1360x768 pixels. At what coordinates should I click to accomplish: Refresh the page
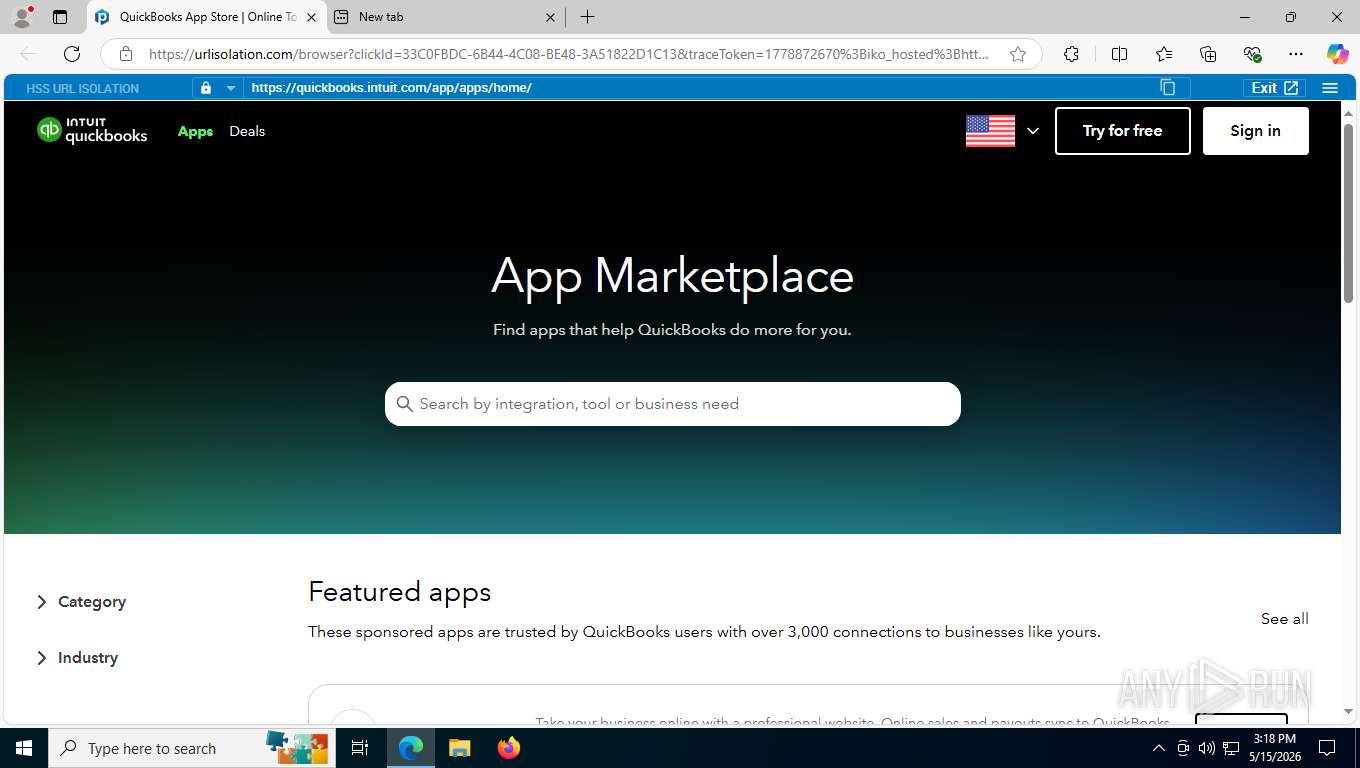tap(72, 54)
